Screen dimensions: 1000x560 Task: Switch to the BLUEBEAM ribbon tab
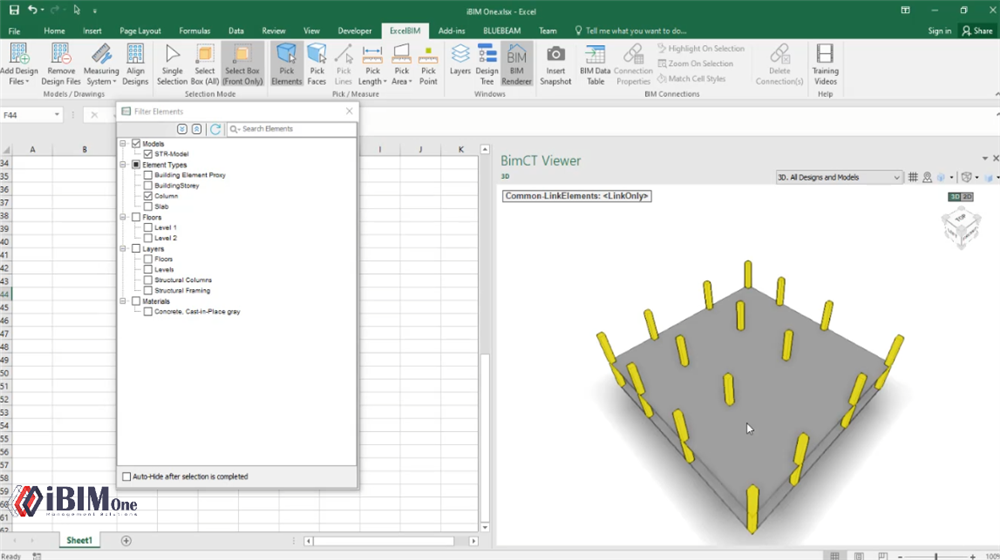pyautogui.click(x=502, y=31)
